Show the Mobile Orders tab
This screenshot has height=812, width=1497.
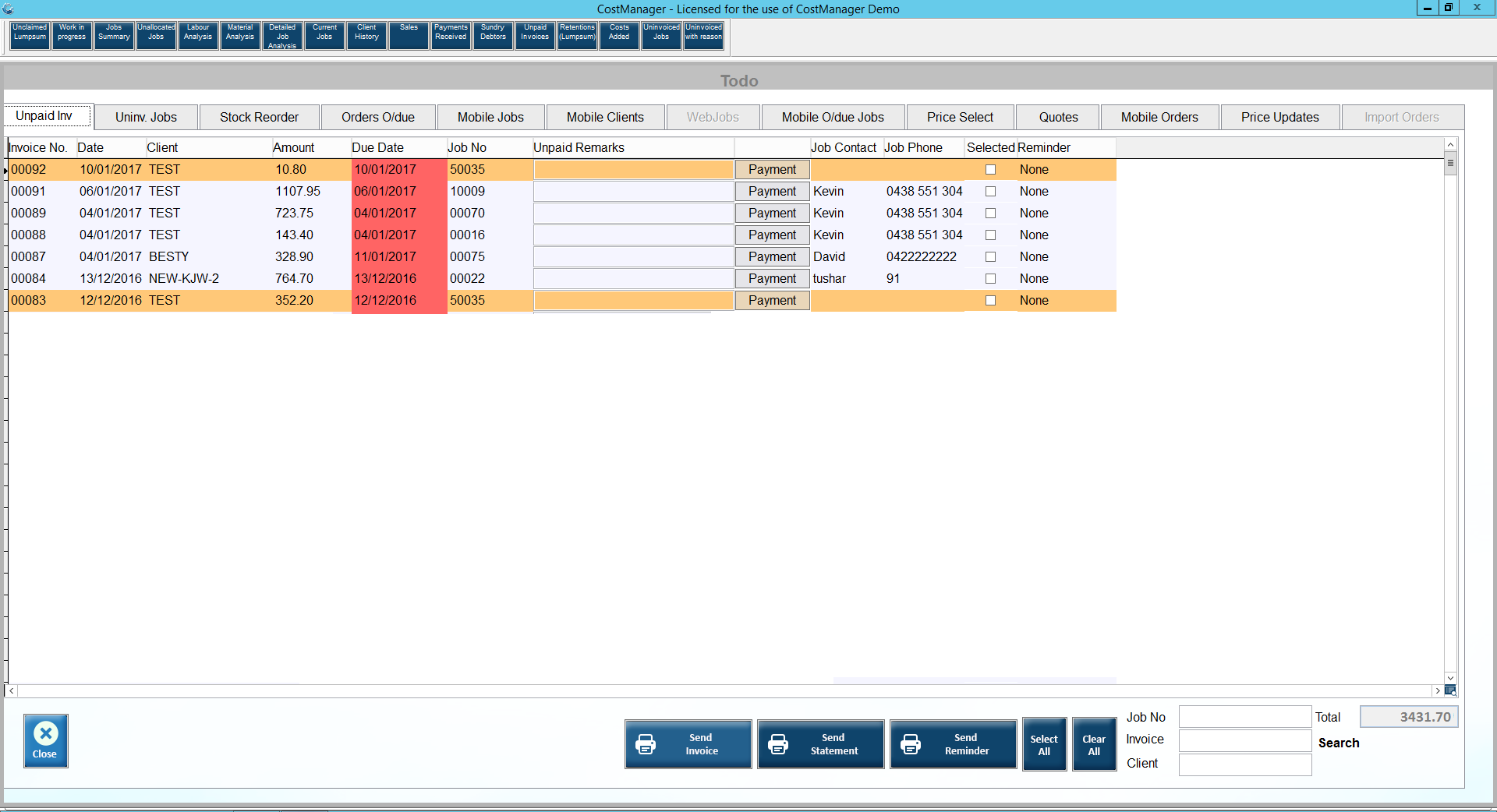coord(1160,117)
